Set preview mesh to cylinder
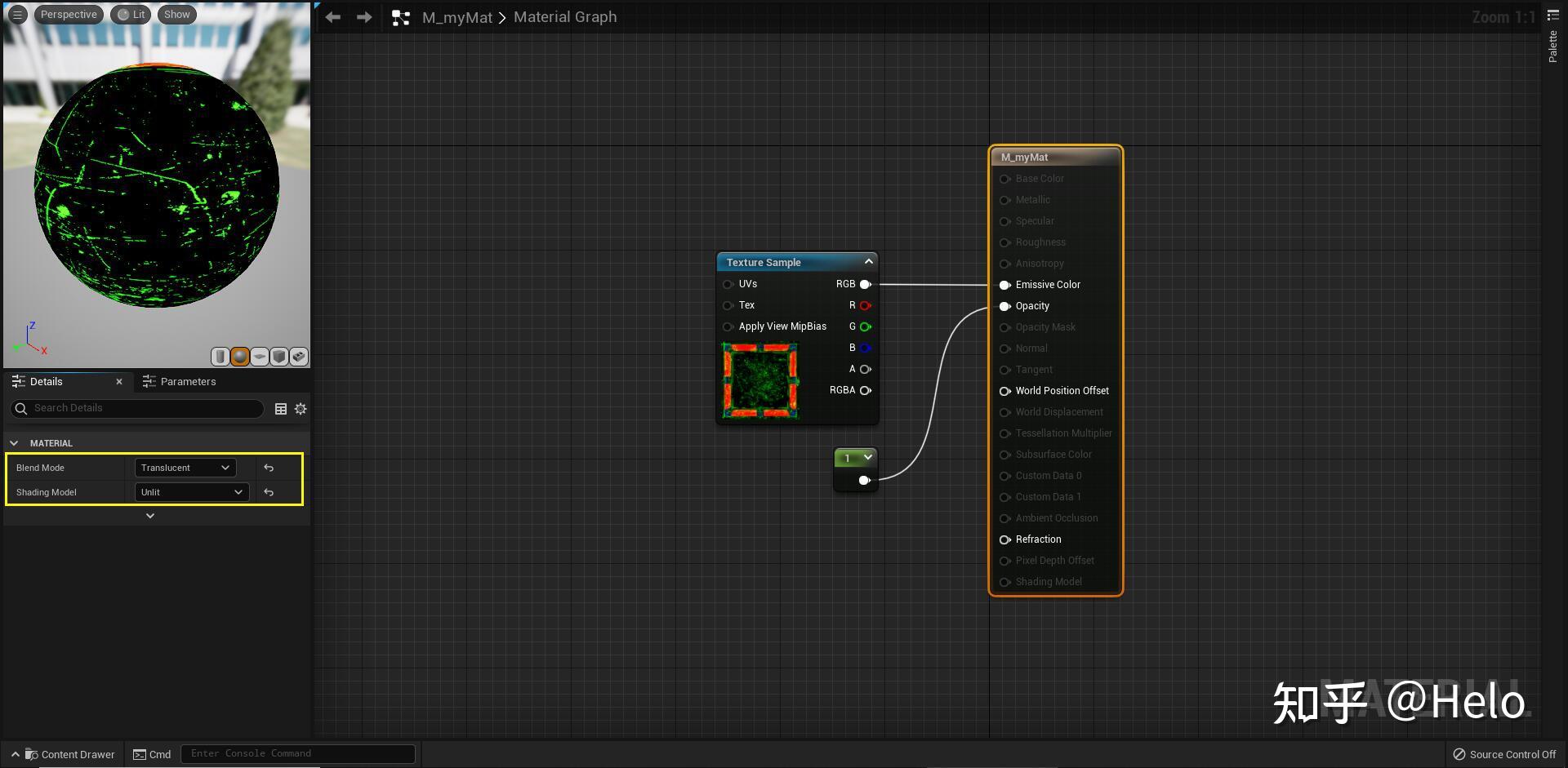 pos(220,357)
